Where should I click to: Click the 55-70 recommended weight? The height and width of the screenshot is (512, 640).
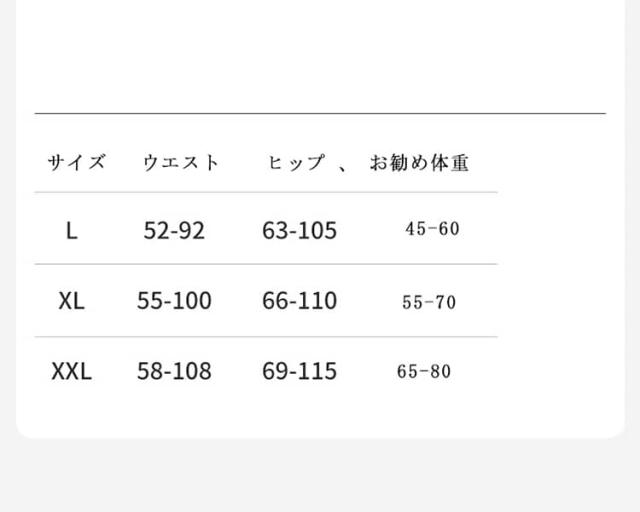(429, 302)
